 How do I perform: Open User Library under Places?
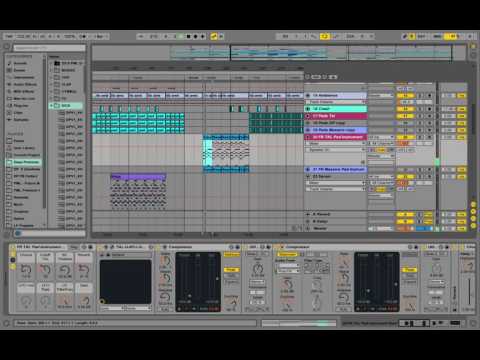pos(24,148)
